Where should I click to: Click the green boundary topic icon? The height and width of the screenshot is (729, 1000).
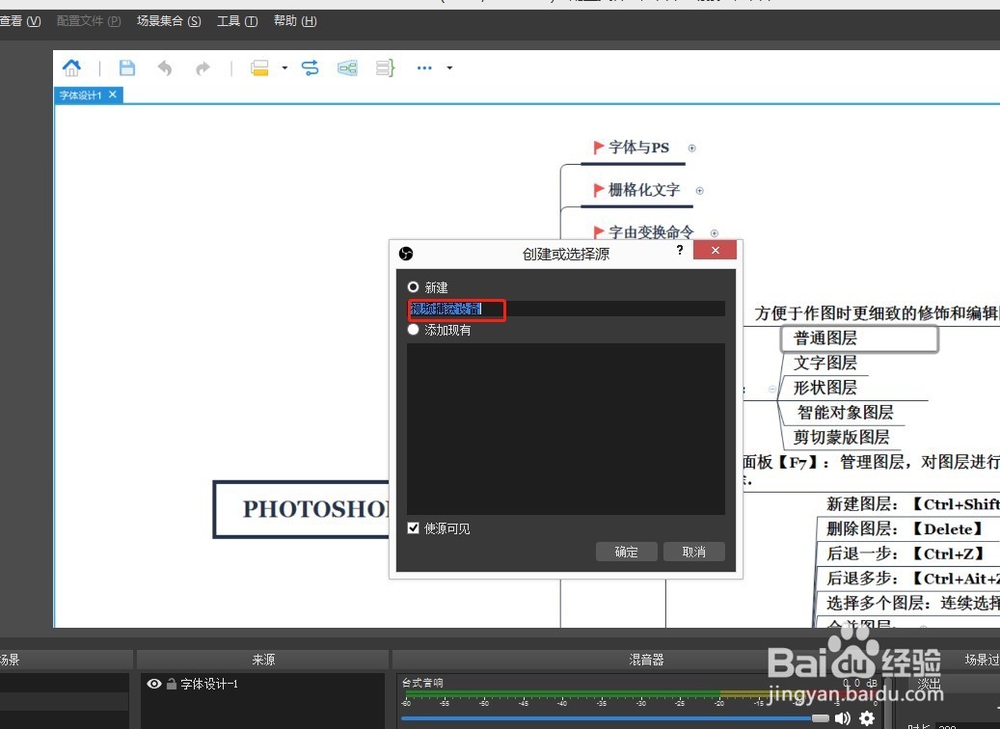click(x=348, y=68)
